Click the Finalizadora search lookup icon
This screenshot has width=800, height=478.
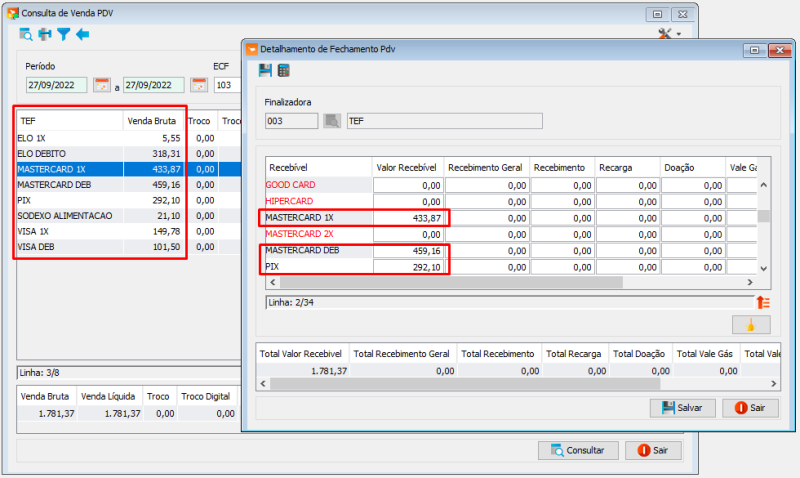332,121
